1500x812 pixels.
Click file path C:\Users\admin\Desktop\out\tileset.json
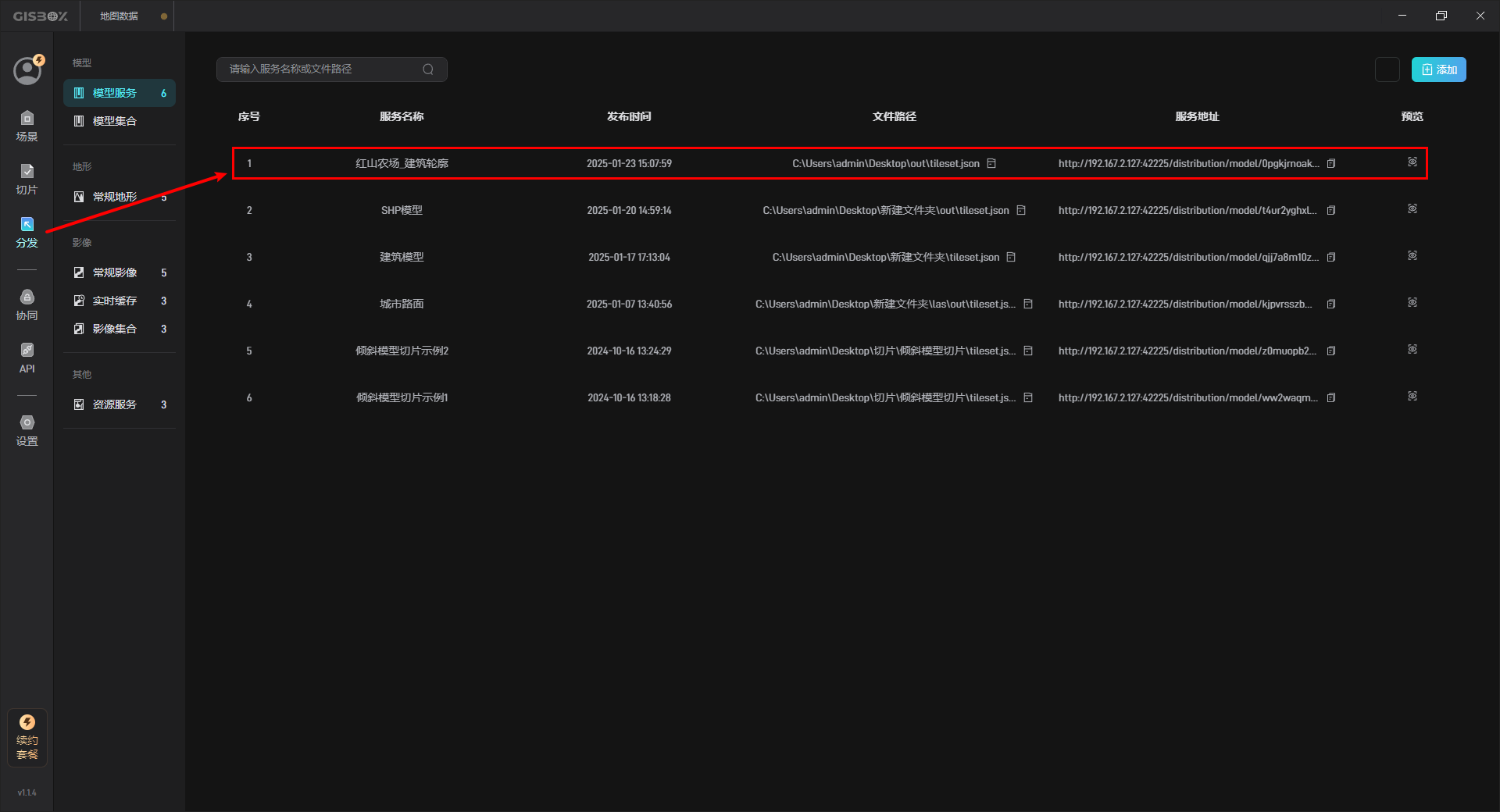[886, 163]
